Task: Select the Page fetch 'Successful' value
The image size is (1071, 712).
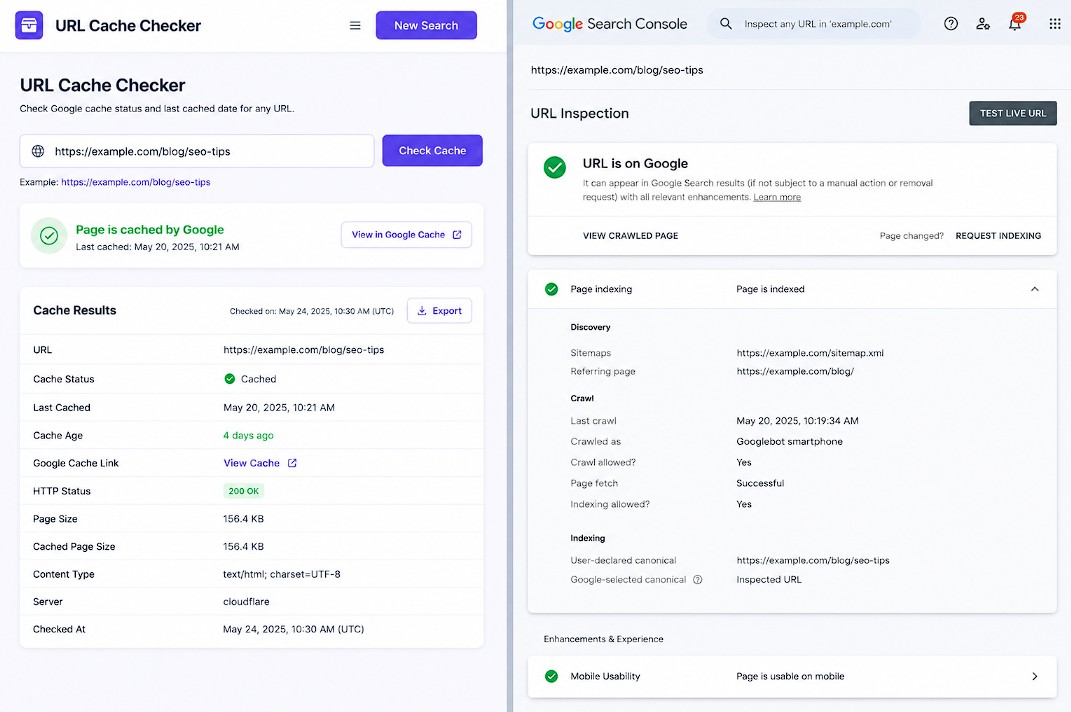Action: (760, 483)
